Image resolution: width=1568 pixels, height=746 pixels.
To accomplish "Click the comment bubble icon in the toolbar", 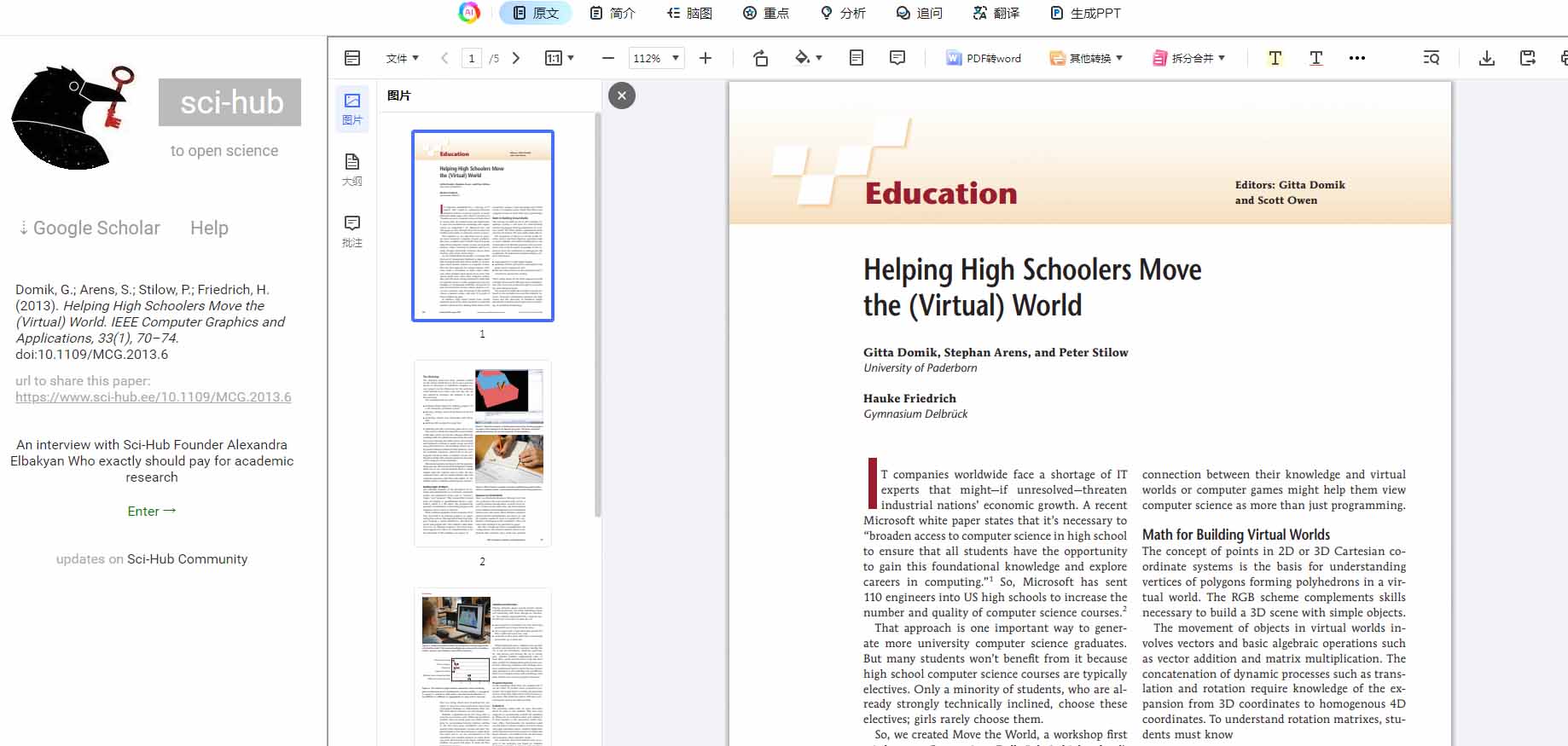I will pyautogui.click(x=897, y=58).
